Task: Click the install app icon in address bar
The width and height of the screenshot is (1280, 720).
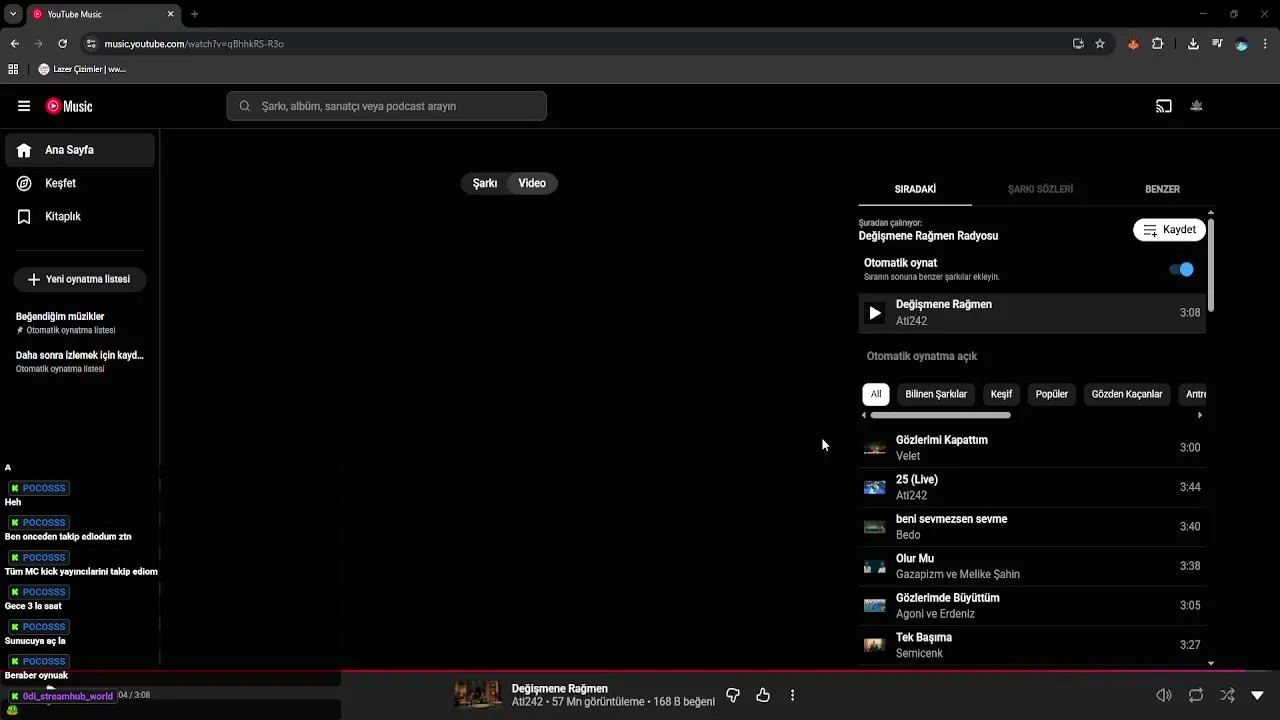Action: [1078, 44]
